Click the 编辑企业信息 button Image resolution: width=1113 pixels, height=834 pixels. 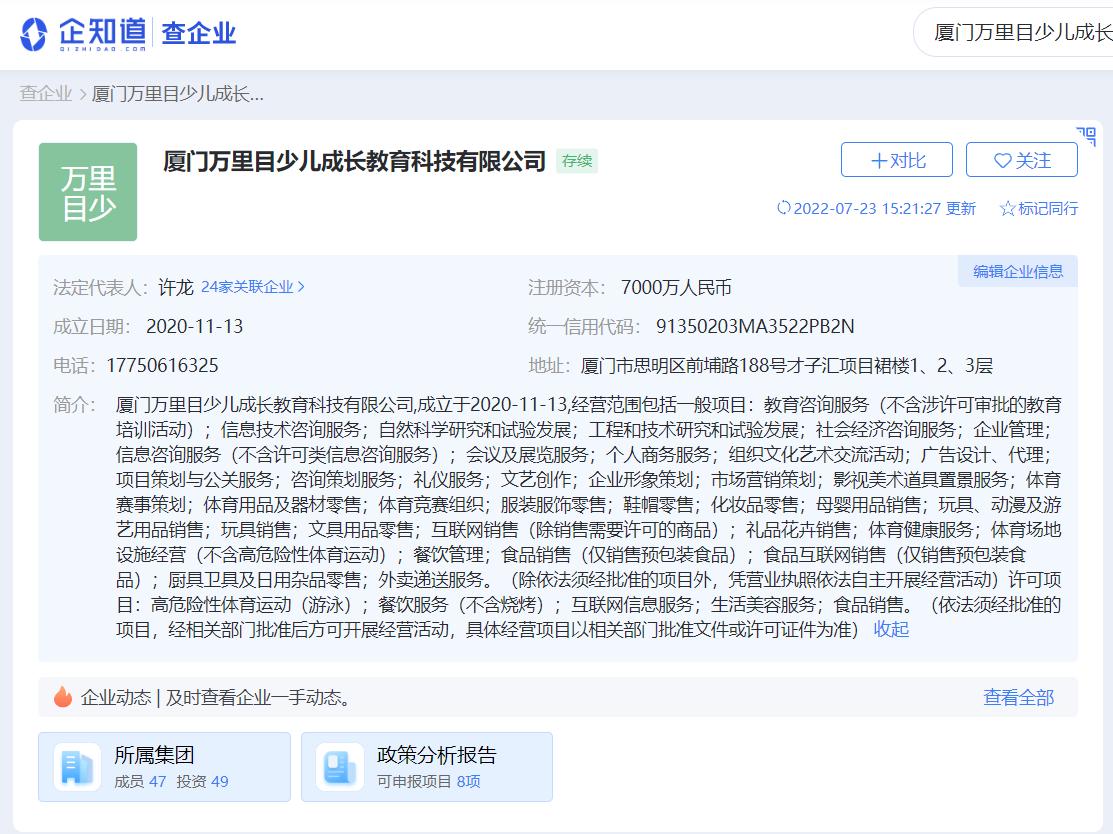[x=1017, y=271]
